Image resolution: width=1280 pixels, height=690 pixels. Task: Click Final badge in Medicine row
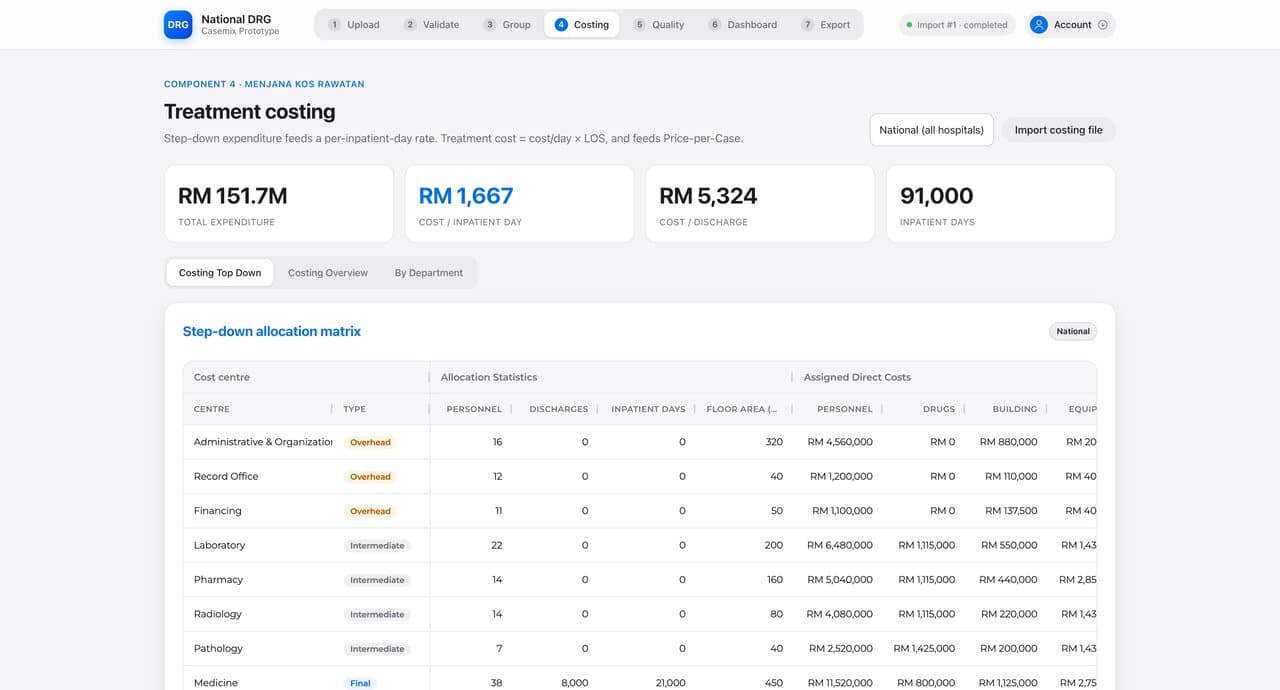click(360, 683)
